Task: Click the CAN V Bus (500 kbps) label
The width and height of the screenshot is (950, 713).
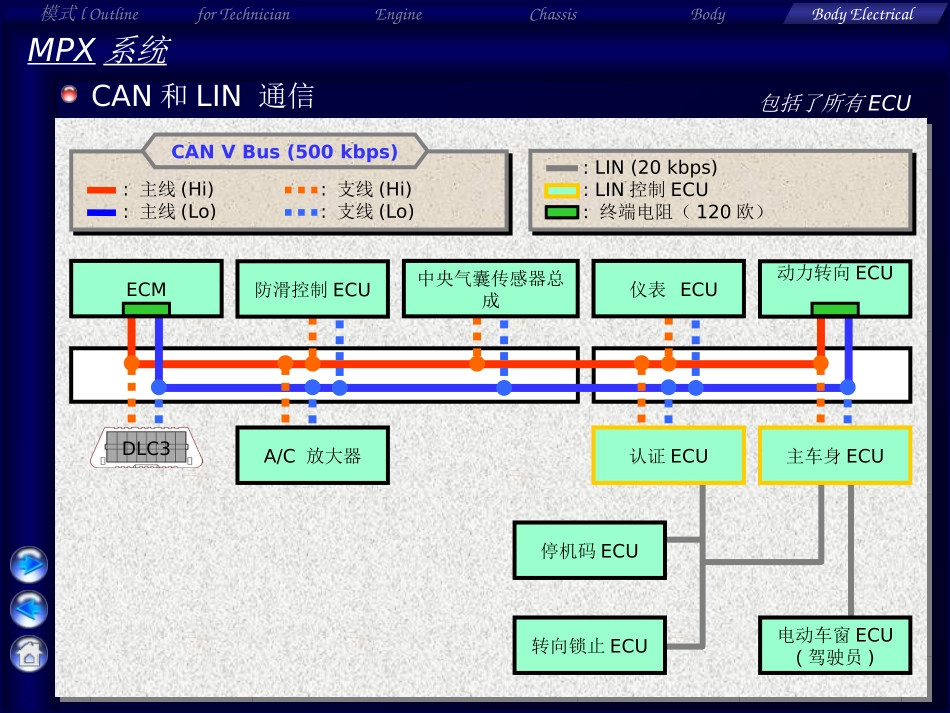Action: click(x=284, y=152)
